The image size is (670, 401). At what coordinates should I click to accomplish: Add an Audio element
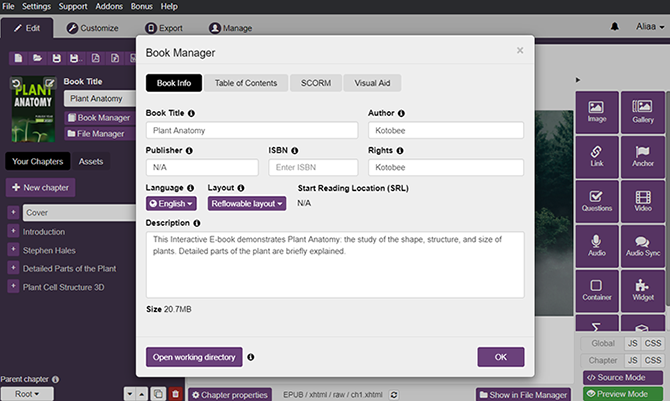(x=597, y=246)
